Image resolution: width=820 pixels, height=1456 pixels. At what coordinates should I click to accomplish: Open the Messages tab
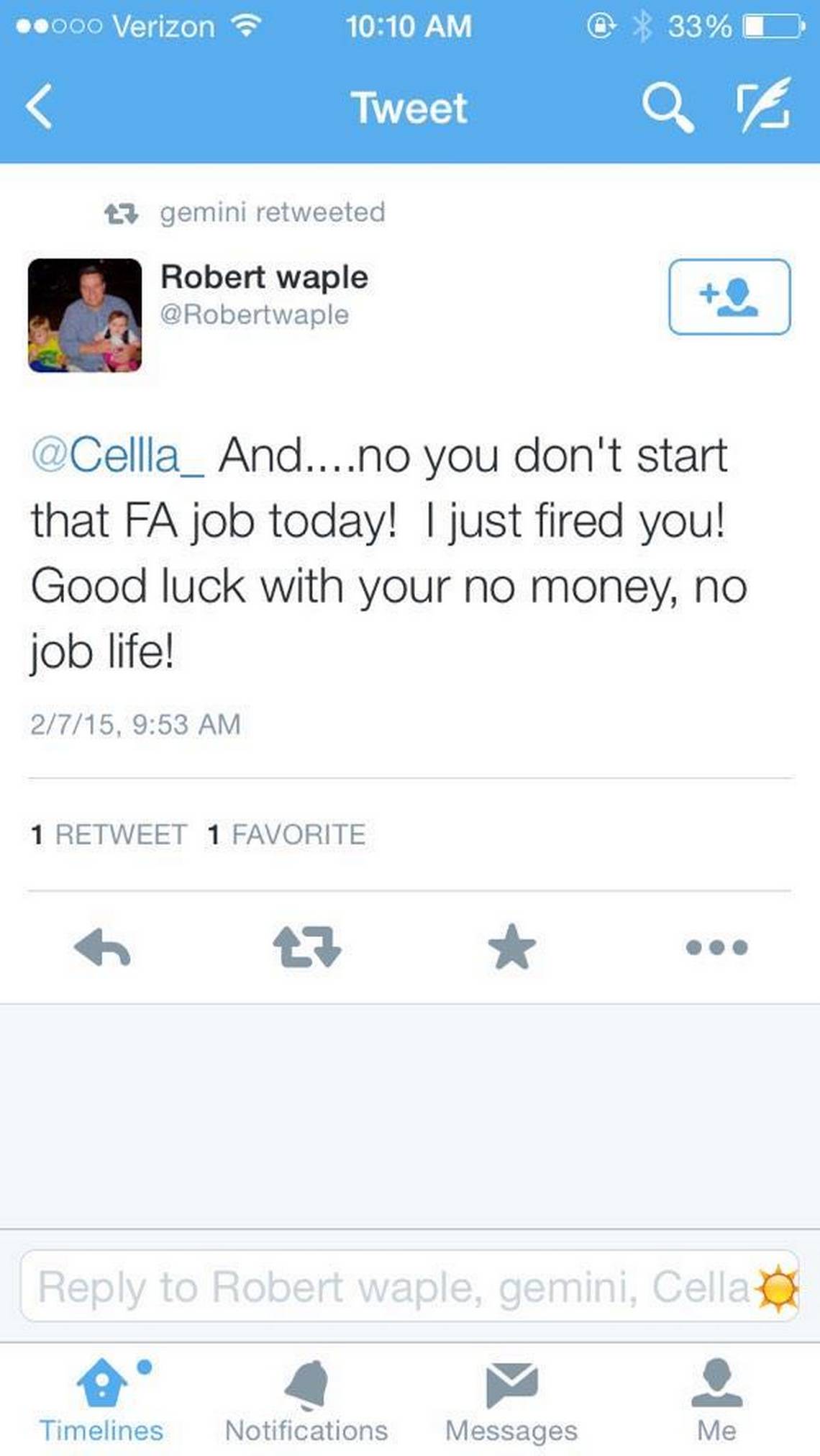(x=511, y=1400)
